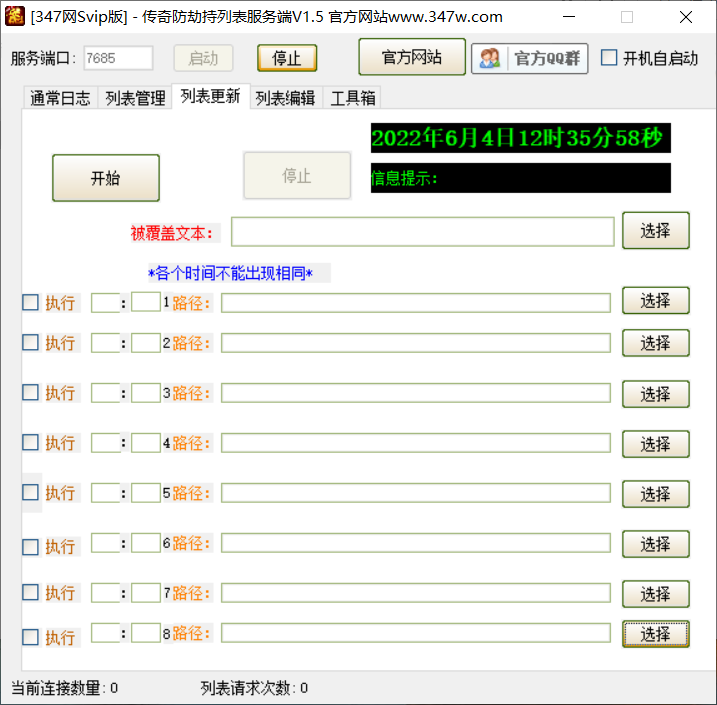
Task: Click the 官方QQ群 button
Action: 530,59
